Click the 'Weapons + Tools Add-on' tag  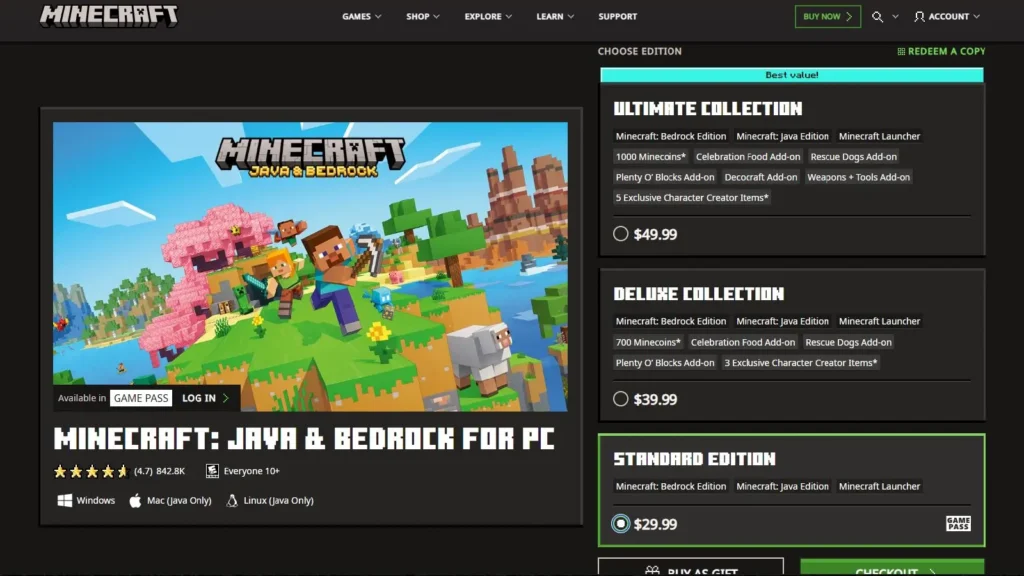point(858,177)
